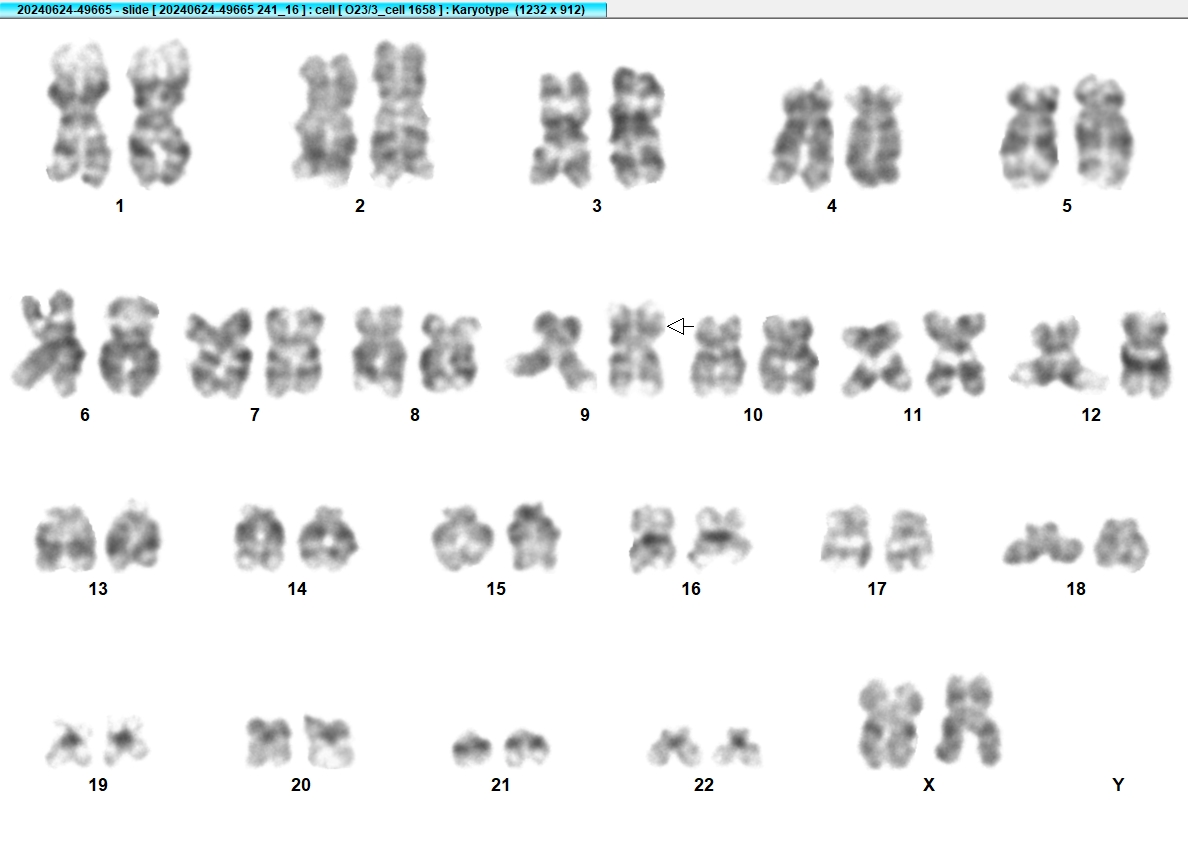The width and height of the screenshot is (1188, 846).
Task: Select the left chromosome 7 homolog
Action: point(220,353)
